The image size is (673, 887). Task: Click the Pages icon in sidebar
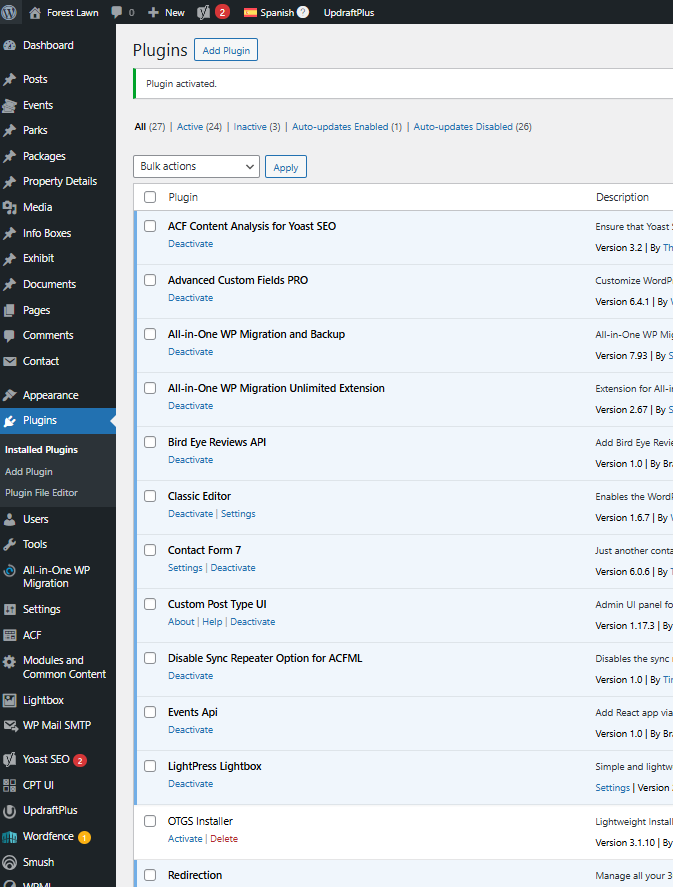[x=10, y=310]
